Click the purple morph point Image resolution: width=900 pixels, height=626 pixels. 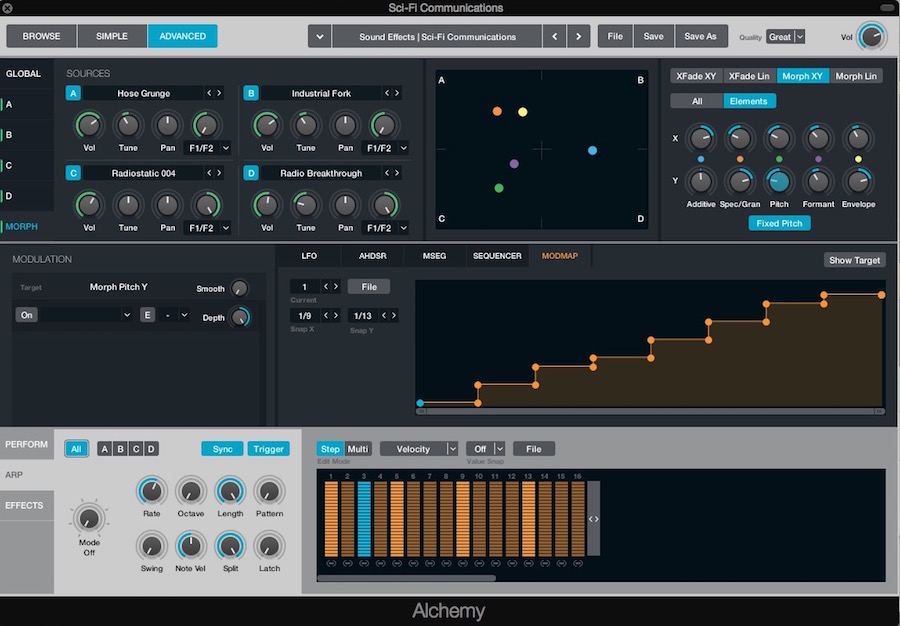pyautogui.click(x=514, y=164)
